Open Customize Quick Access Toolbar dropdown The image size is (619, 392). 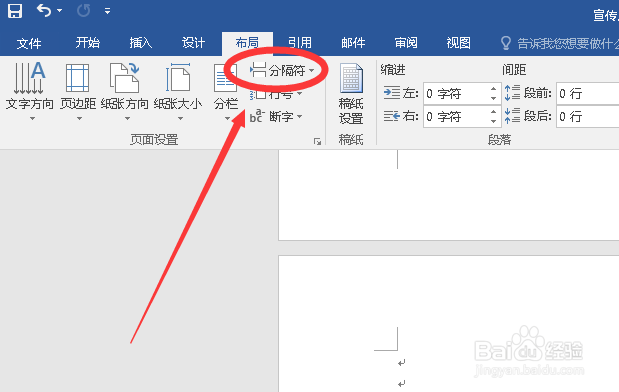(x=107, y=11)
